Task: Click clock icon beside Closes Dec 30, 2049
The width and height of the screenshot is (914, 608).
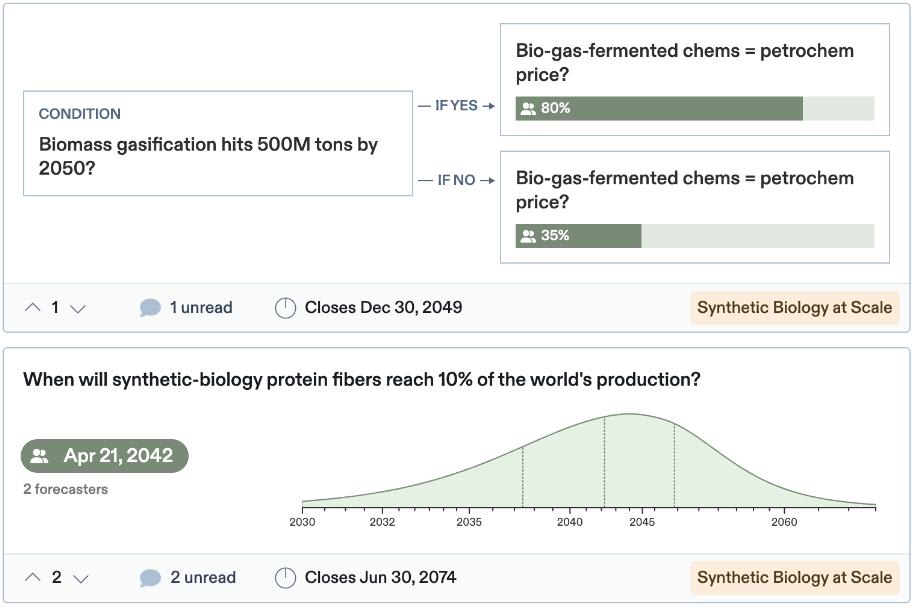Action: click(x=285, y=308)
